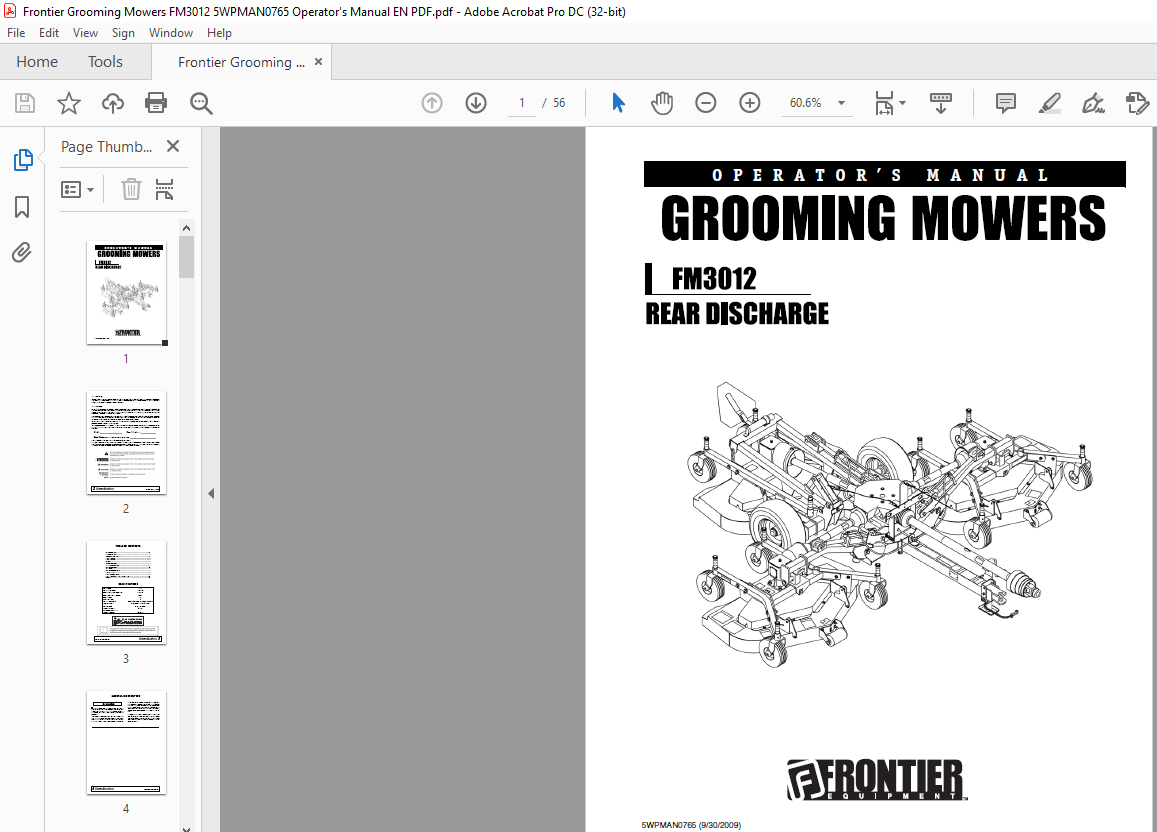The image size is (1157, 832).
Task: Open the Sign document pen tool
Action: point(1093,103)
